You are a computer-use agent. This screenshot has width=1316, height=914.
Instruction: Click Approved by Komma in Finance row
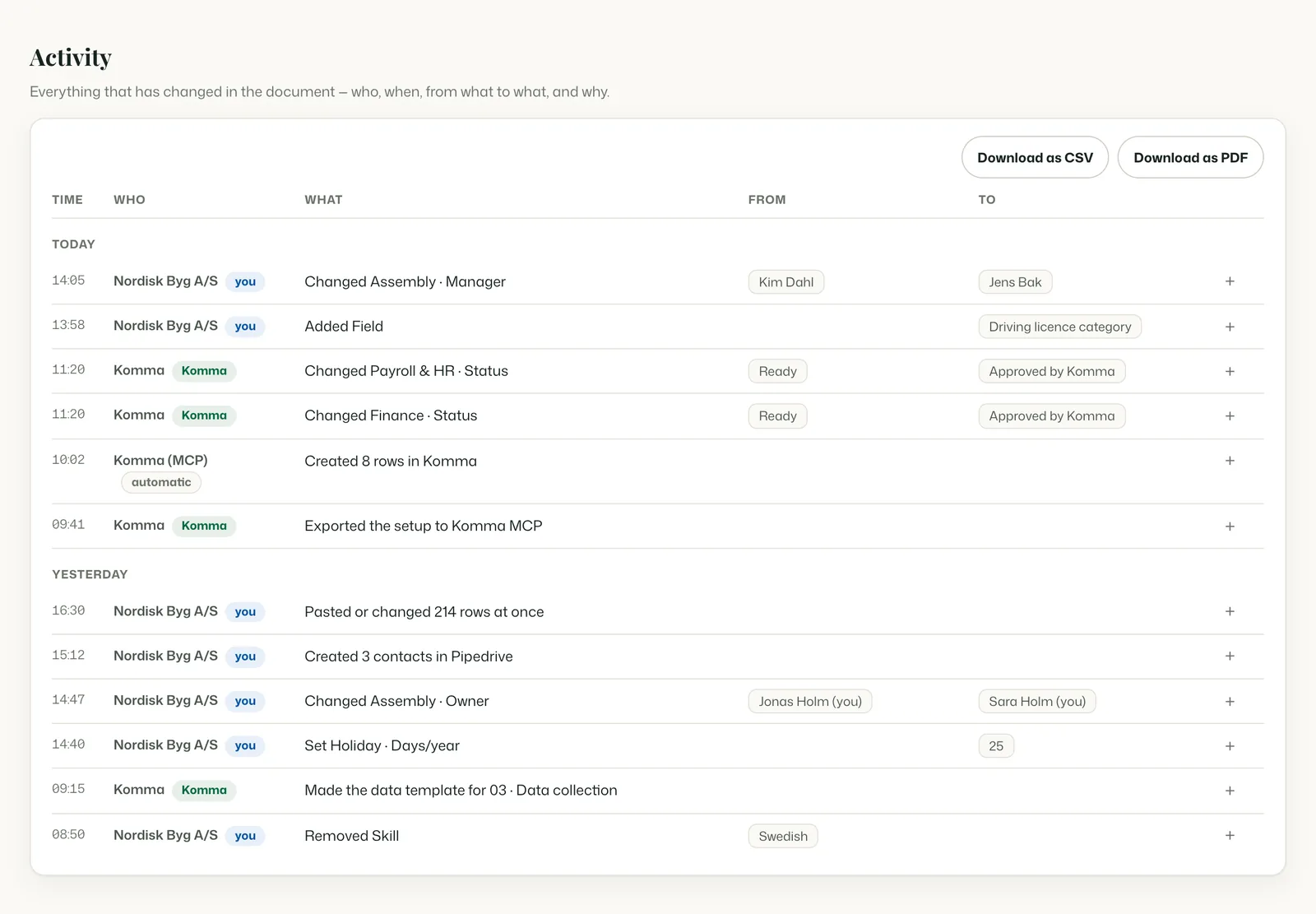[x=1051, y=416]
